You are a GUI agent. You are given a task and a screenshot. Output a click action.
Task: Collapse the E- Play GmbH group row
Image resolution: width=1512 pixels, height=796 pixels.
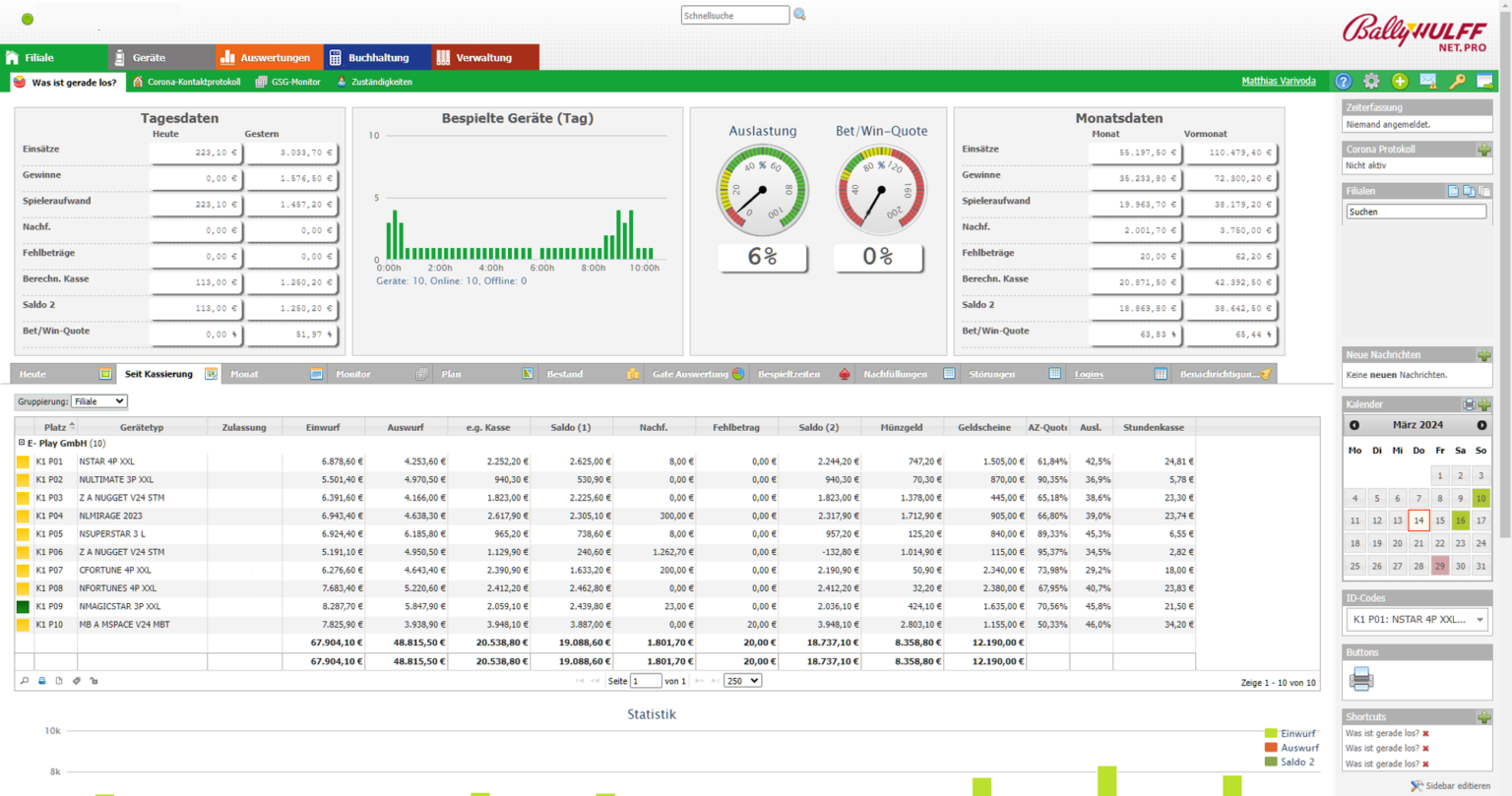(22, 444)
